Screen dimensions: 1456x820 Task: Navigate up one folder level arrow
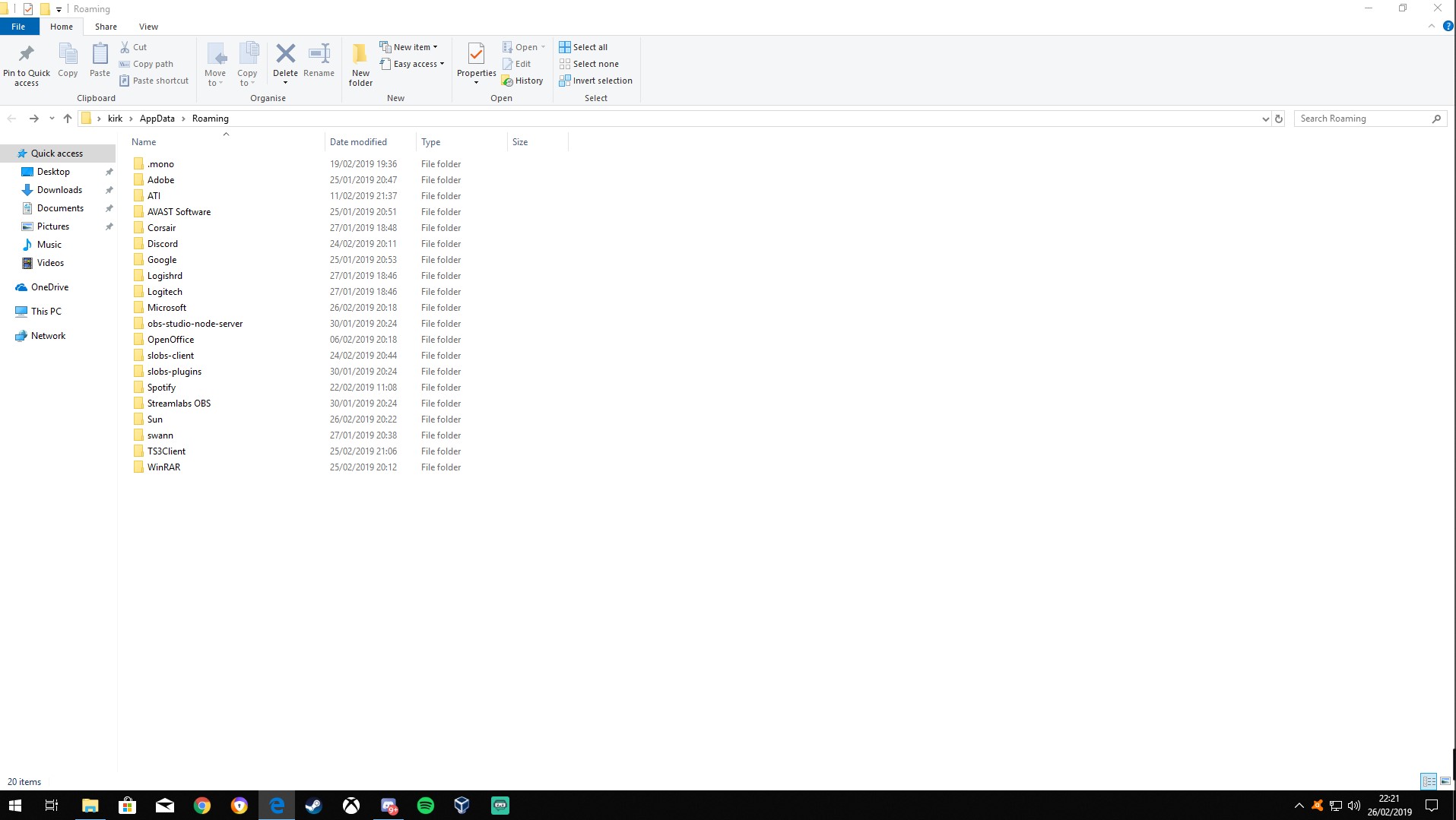68,119
